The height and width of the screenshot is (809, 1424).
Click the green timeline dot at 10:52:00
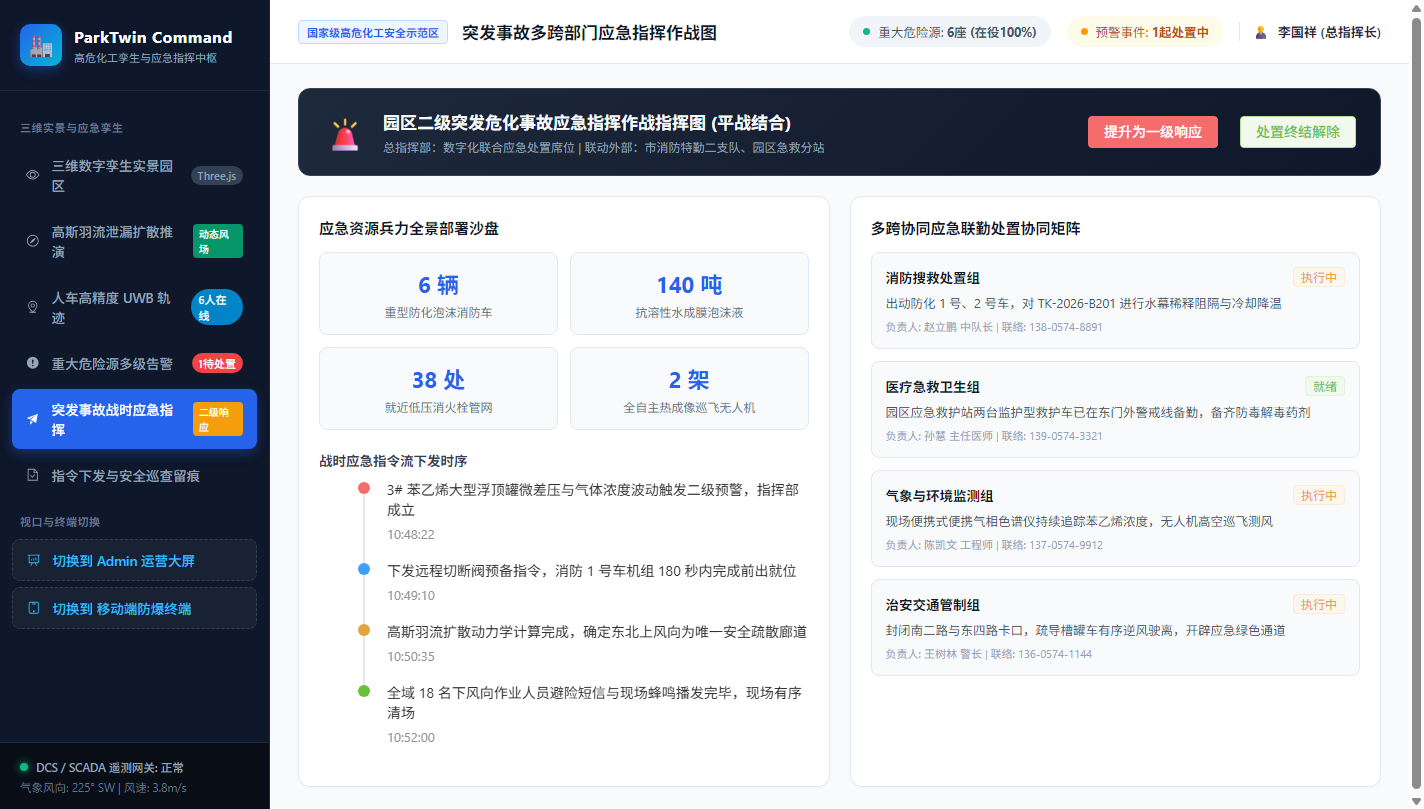pyautogui.click(x=364, y=691)
